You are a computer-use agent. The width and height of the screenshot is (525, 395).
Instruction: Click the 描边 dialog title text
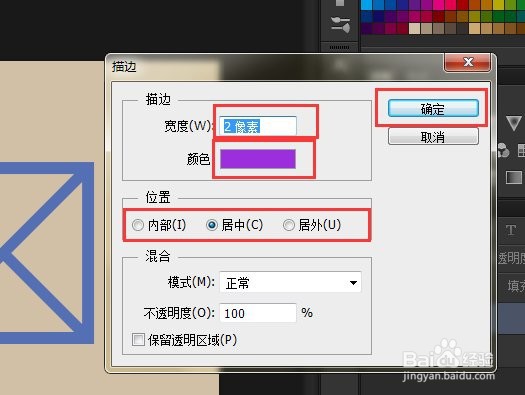click(124, 67)
